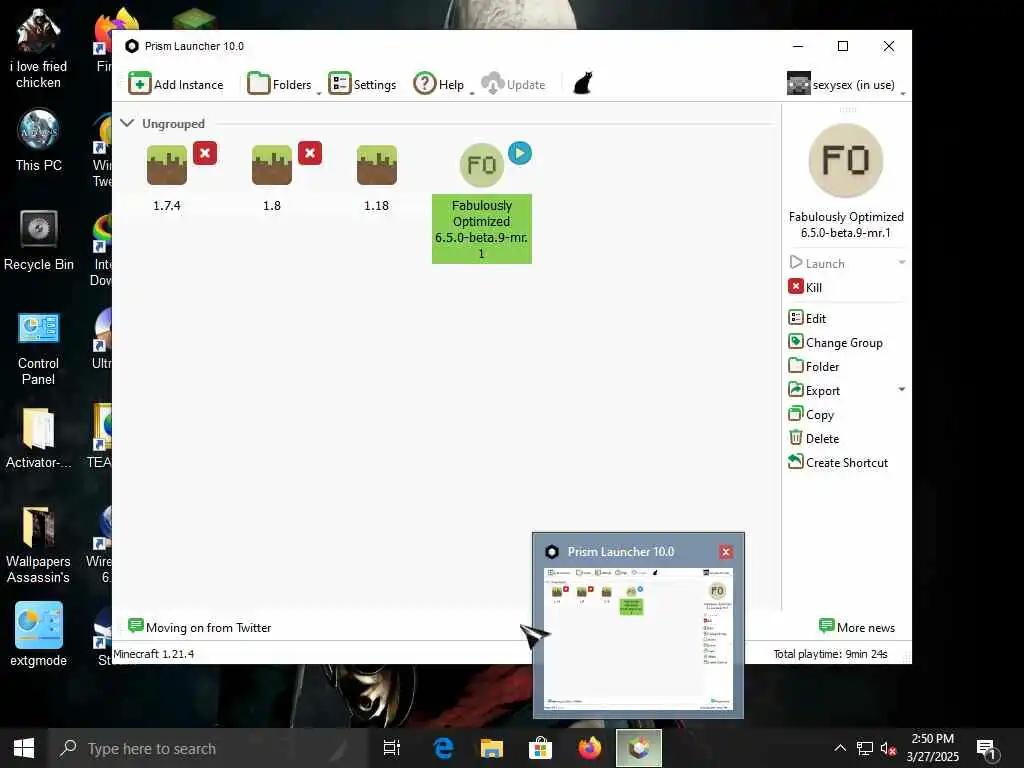Select the 1.7.4 instance icon

[167, 165]
